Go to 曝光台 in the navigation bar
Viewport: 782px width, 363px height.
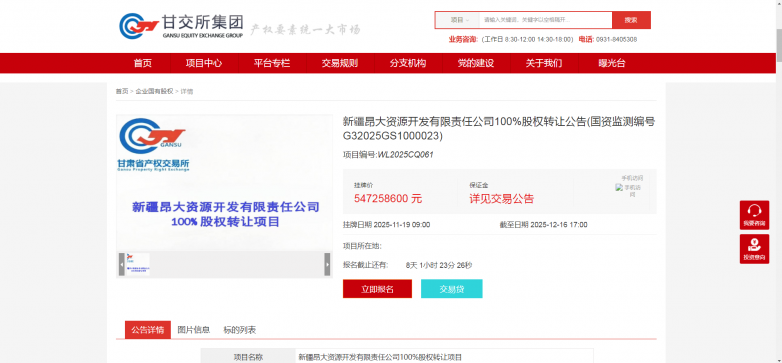click(x=612, y=63)
